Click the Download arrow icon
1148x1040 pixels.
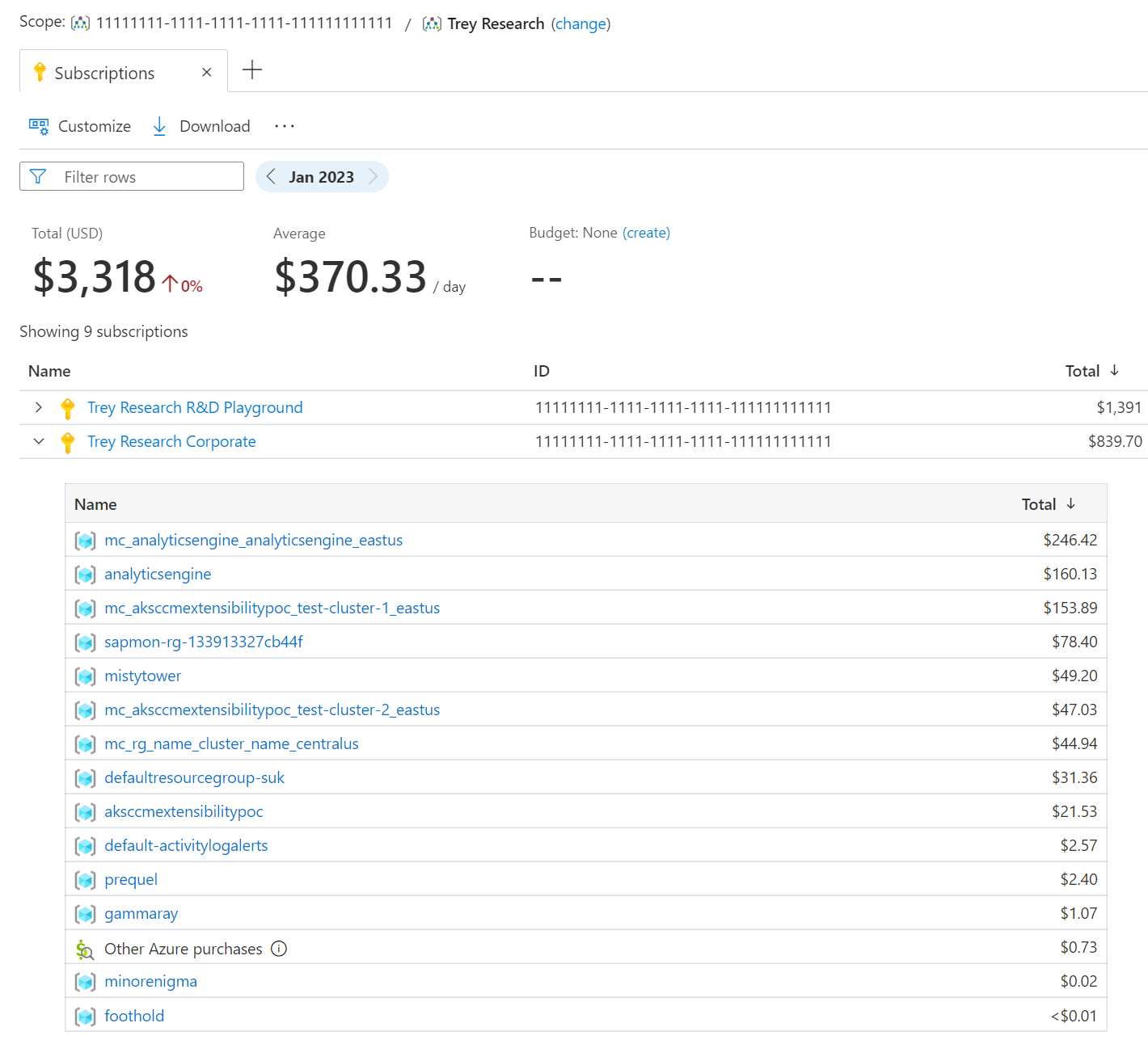click(159, 126)
